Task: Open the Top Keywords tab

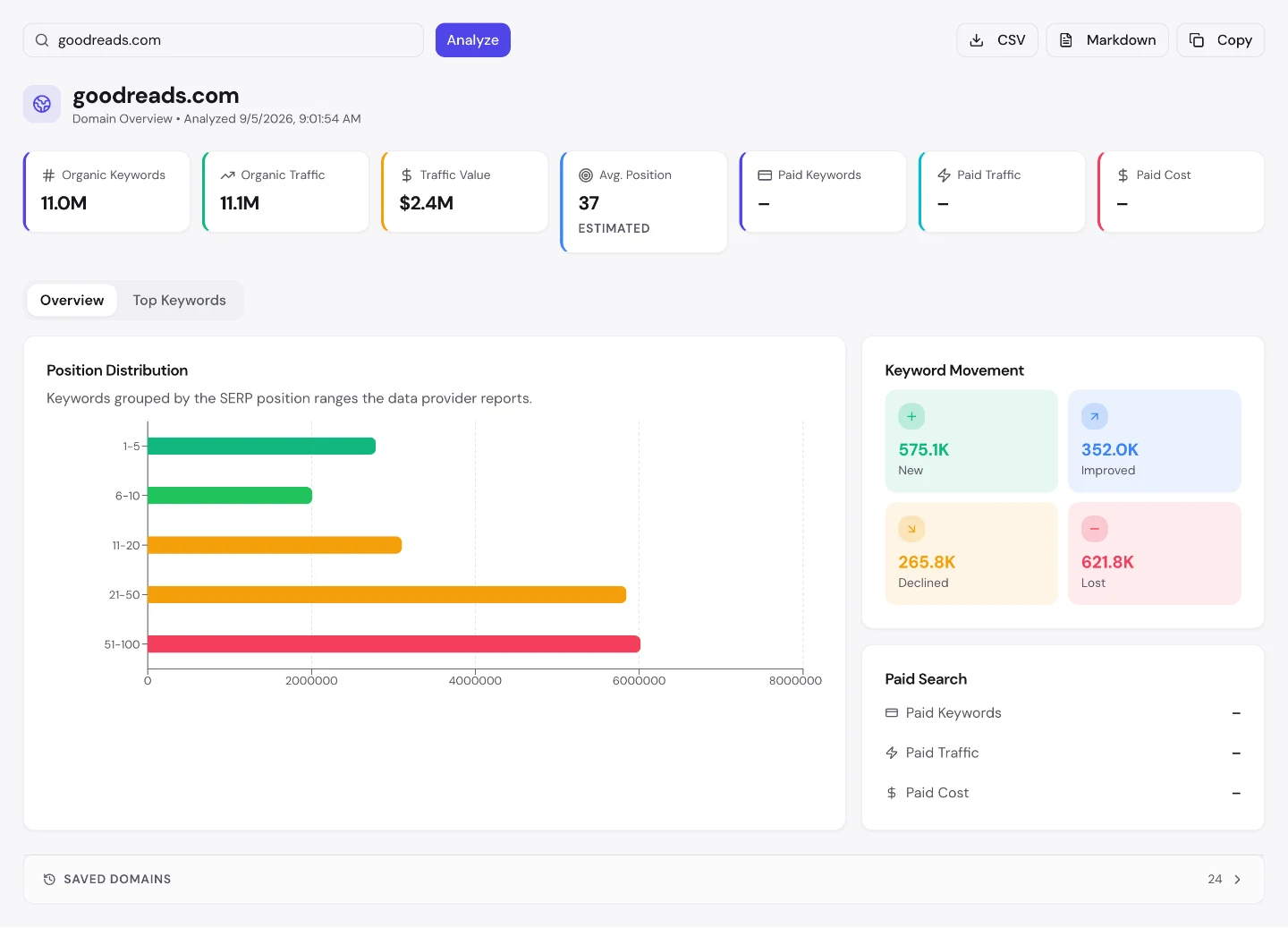Action: pos(180,301)
